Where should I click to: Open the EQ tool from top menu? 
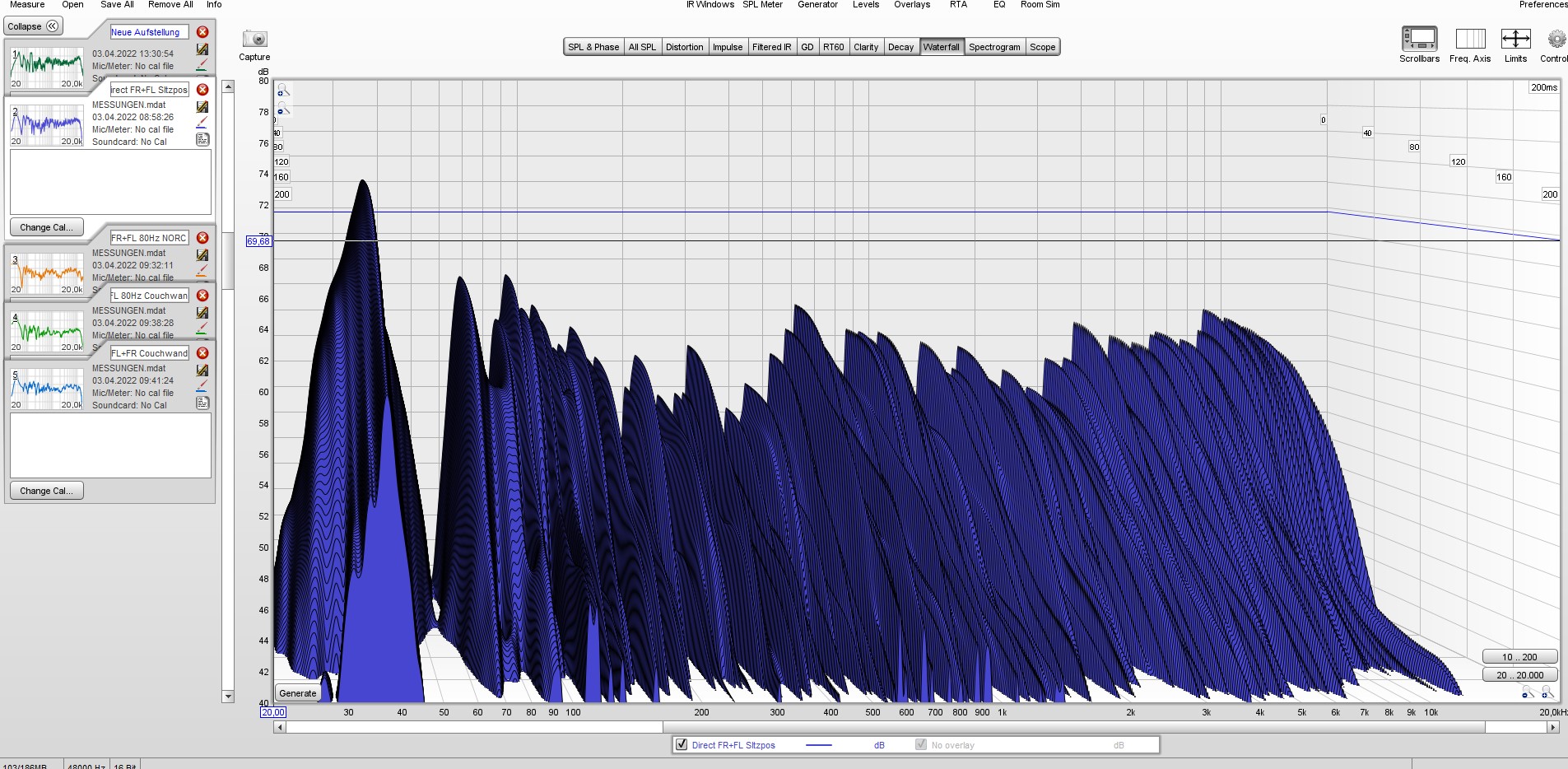pos(998,5)
